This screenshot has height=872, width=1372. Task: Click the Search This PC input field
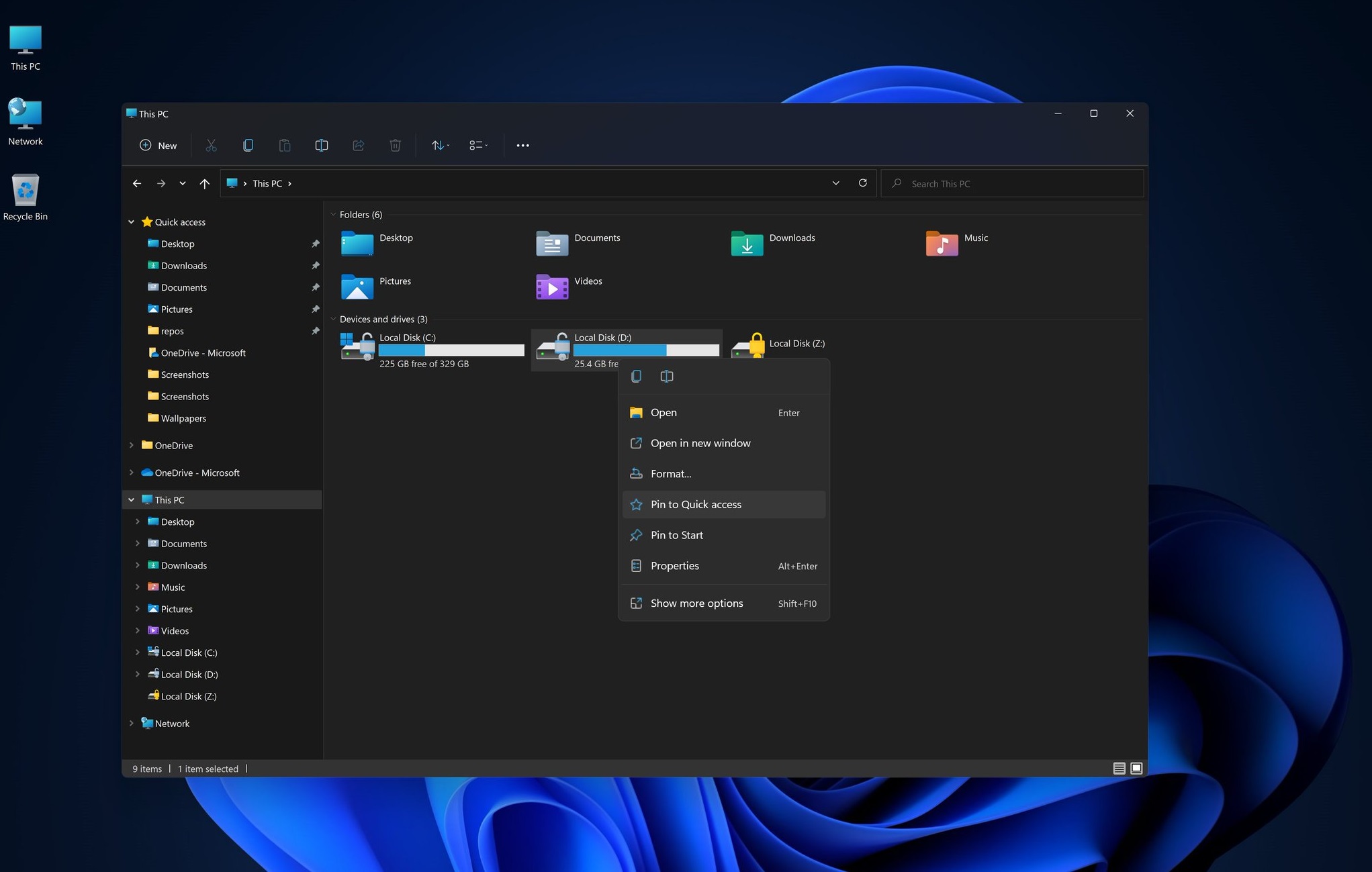pyautogui.click(x=1012, y=183)
